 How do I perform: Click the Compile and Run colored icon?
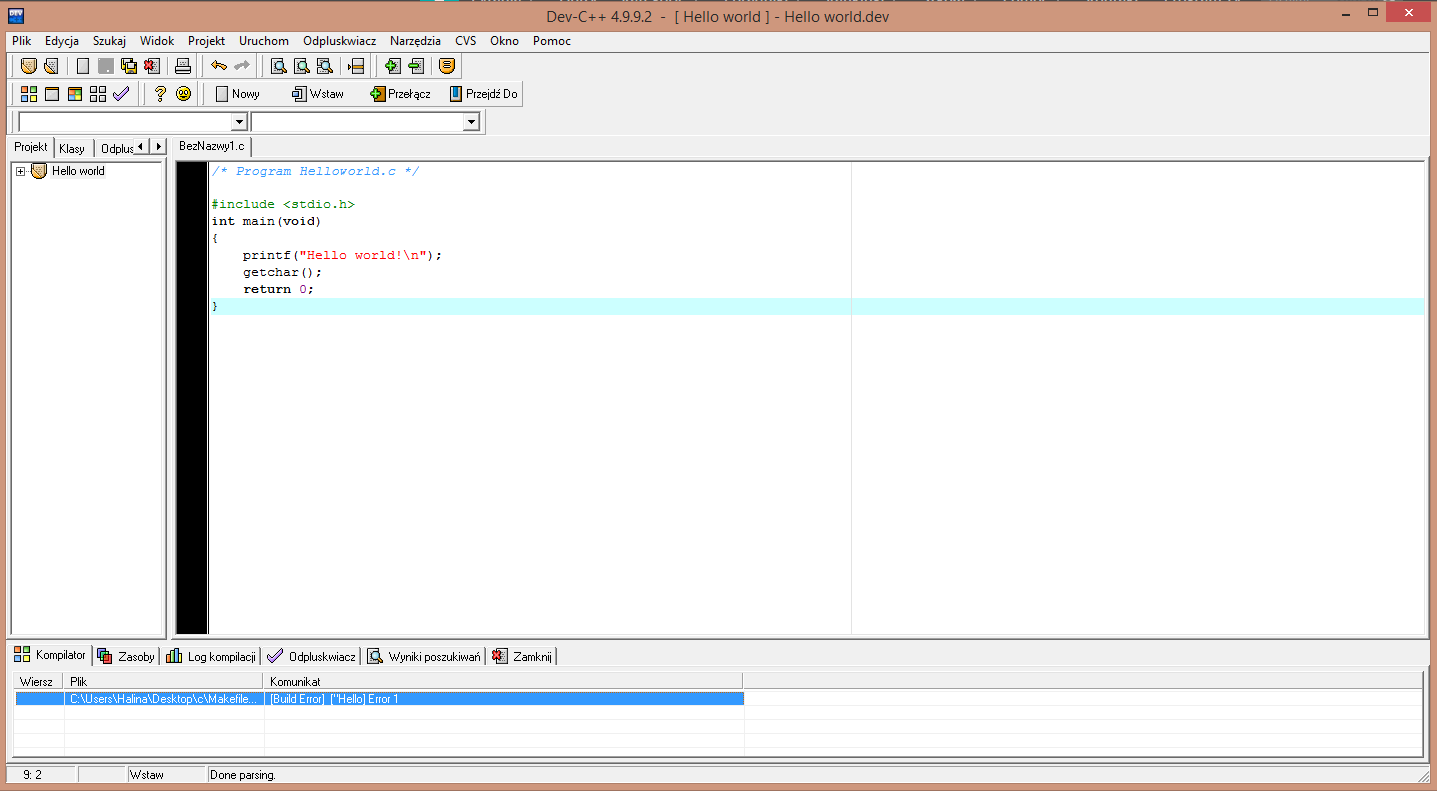[x=75, y=94]
